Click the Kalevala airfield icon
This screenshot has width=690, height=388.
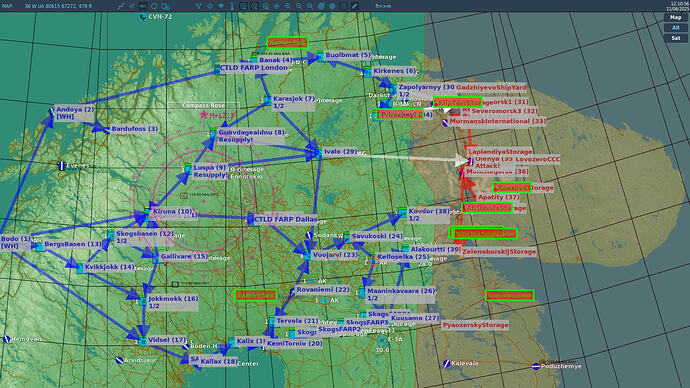(x=447, y=363)
